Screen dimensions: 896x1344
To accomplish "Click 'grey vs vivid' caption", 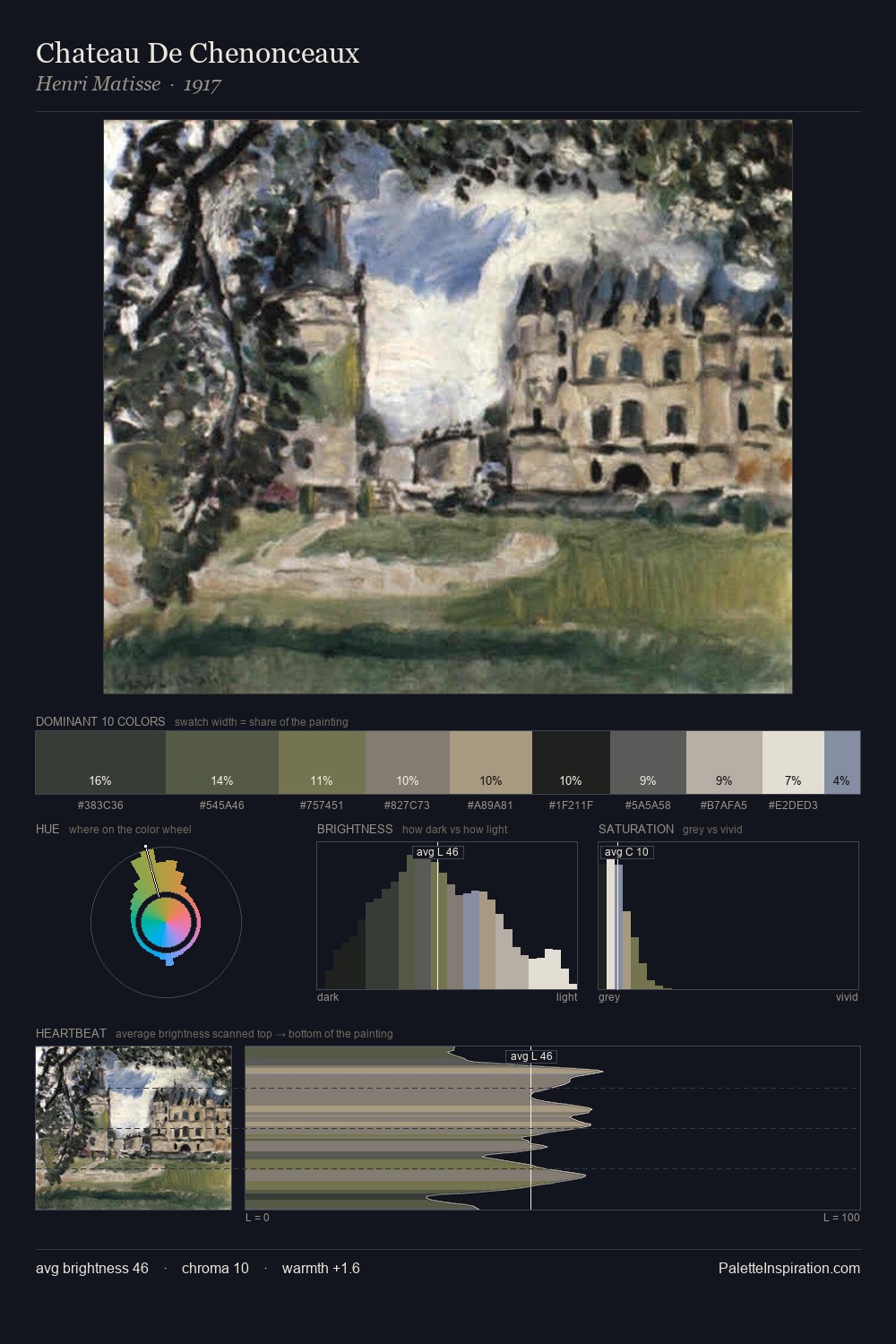I will coord(712,830).
